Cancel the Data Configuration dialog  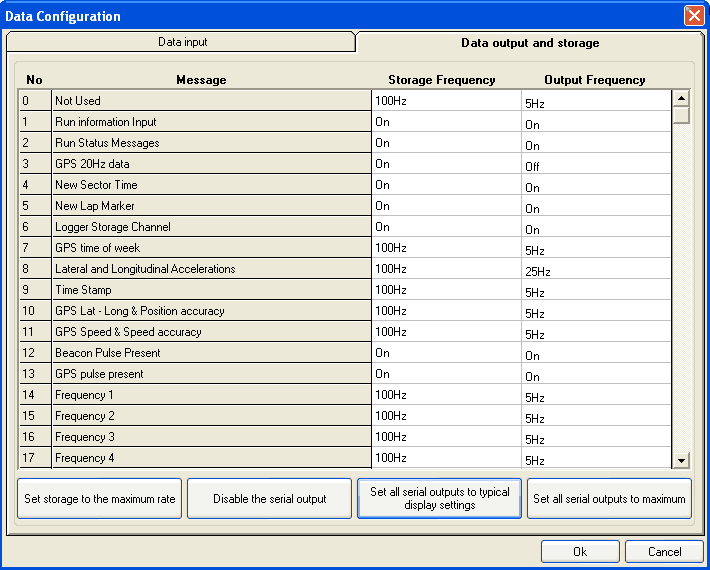[x=664, y=552]
